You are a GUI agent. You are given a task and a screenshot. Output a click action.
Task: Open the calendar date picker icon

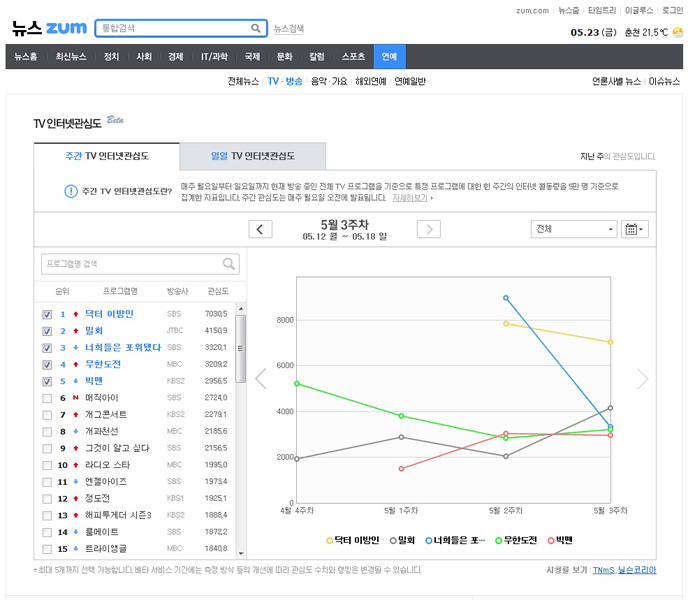click(634, 229)
